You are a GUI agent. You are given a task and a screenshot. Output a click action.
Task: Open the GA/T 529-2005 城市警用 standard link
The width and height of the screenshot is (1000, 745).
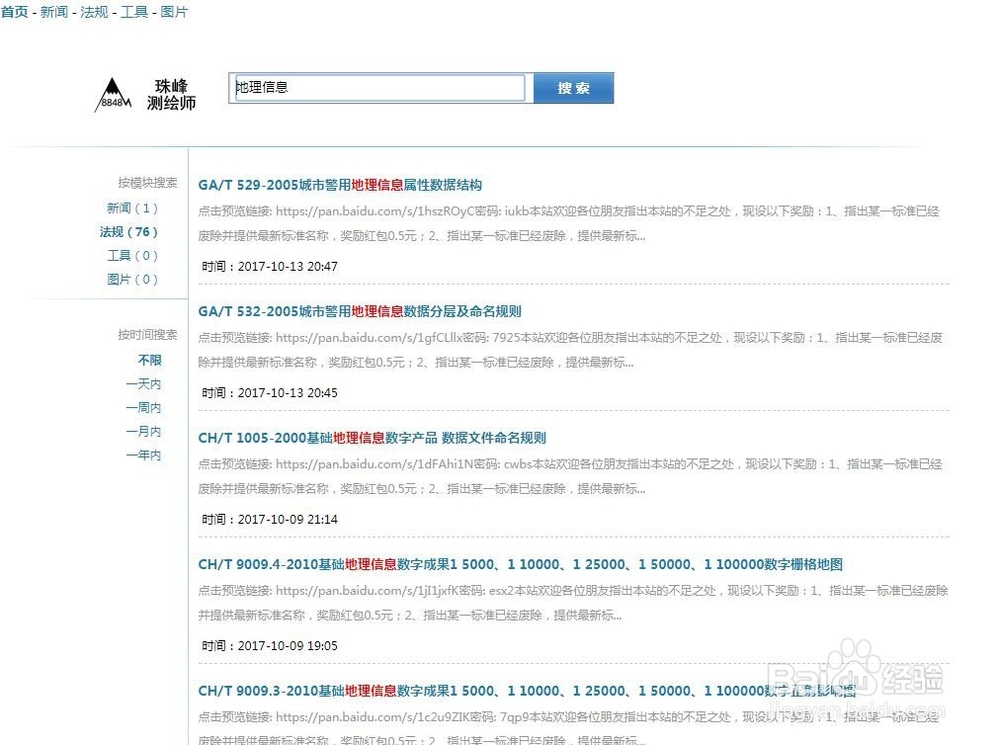click(x=340, y=185)
